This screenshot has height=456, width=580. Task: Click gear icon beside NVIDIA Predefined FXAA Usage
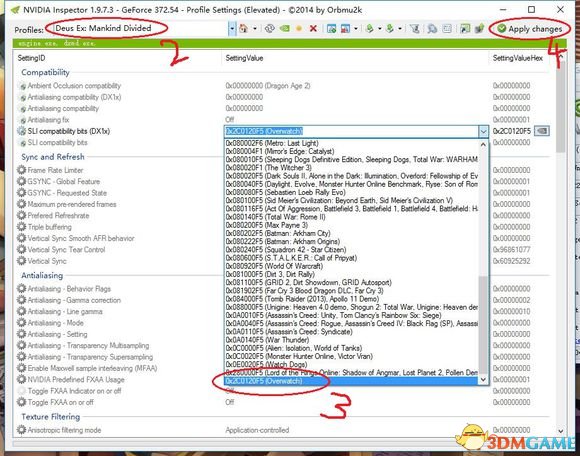[x=21, y=379]
